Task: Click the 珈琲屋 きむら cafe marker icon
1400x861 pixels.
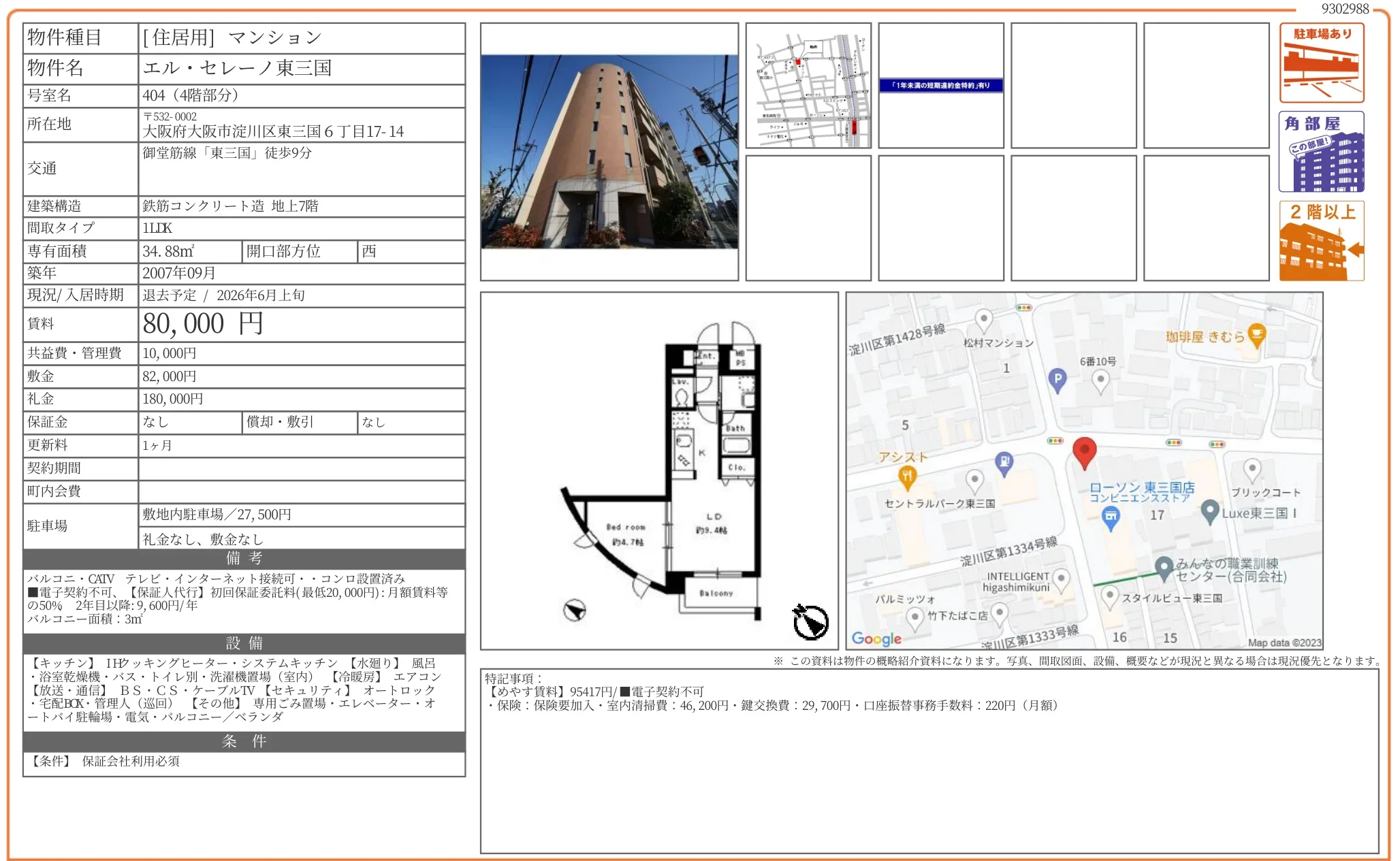Action: pos(1256,335)
